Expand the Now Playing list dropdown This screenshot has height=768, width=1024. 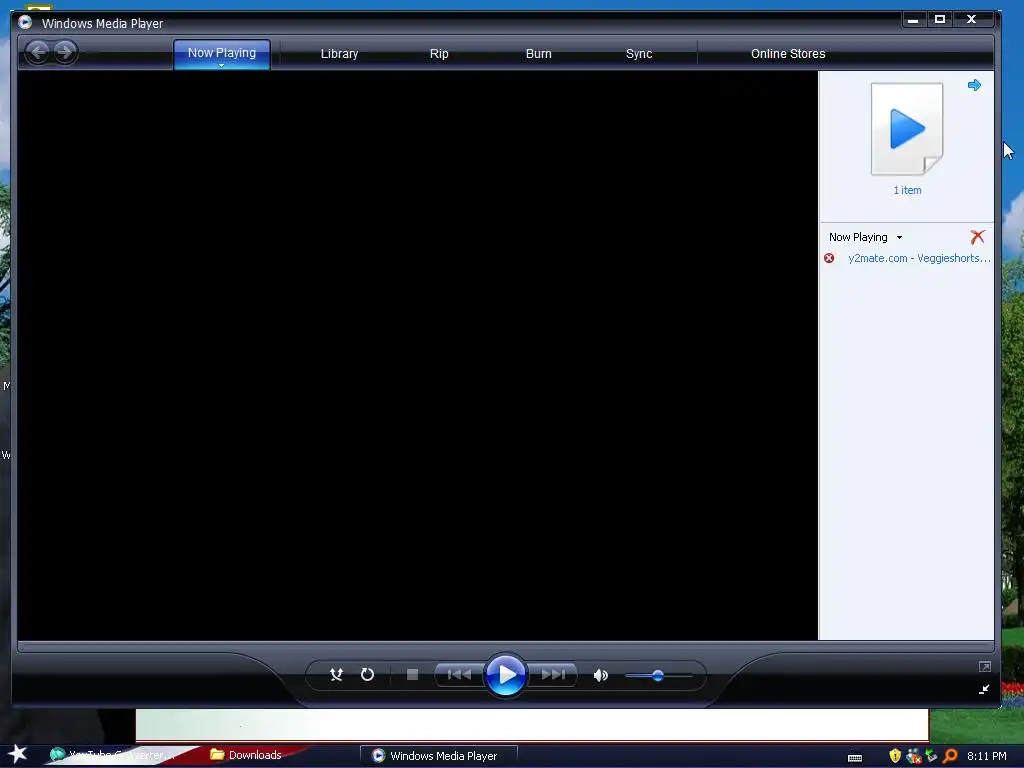(899, 238)
